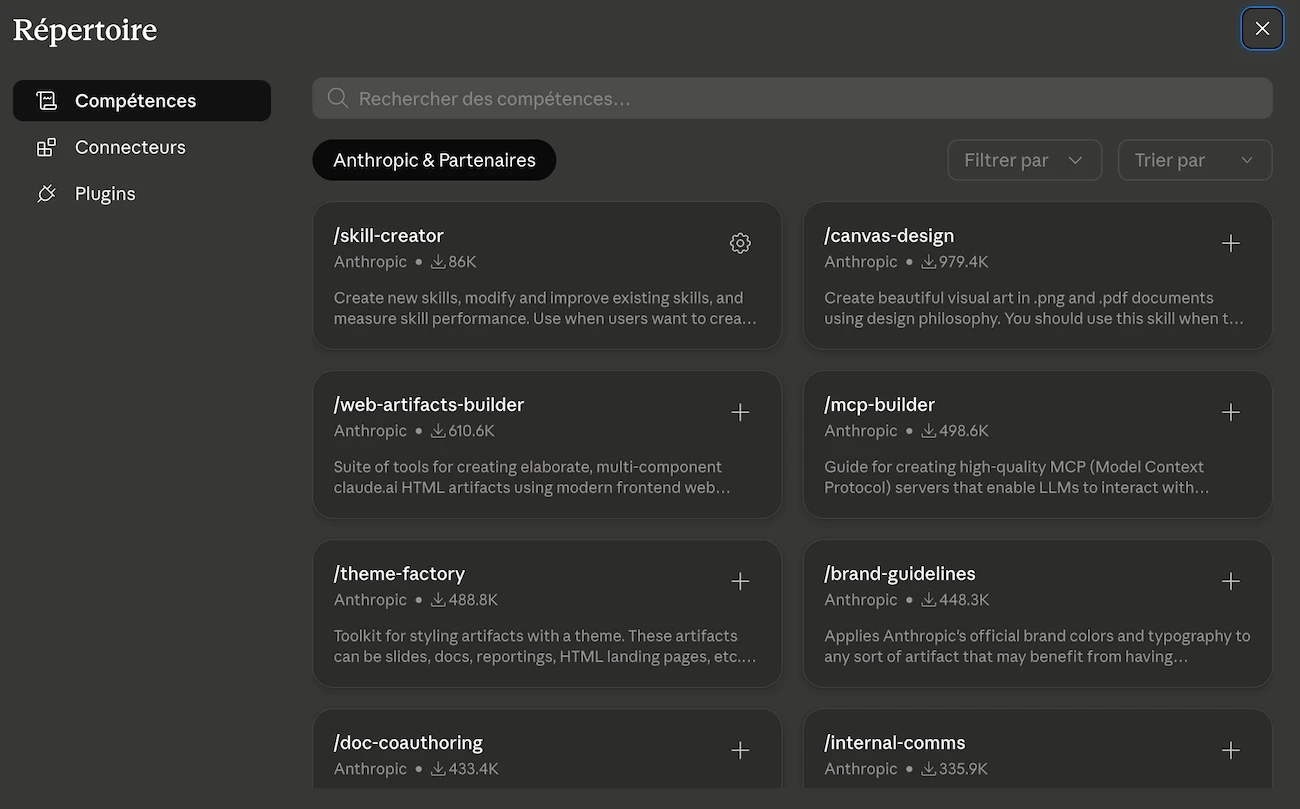Click download icon on mcp-builder card

click(x=929, y=431)
